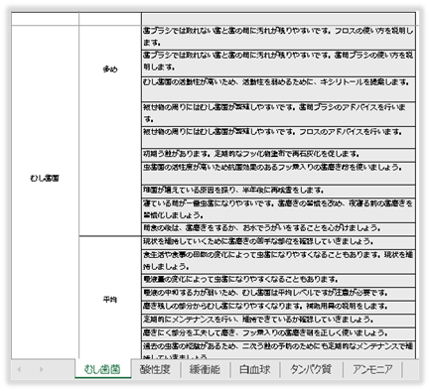Select the cell starting with 現状を維持していくために
Viewport: 430px width, 391px height.
point(278,242)
